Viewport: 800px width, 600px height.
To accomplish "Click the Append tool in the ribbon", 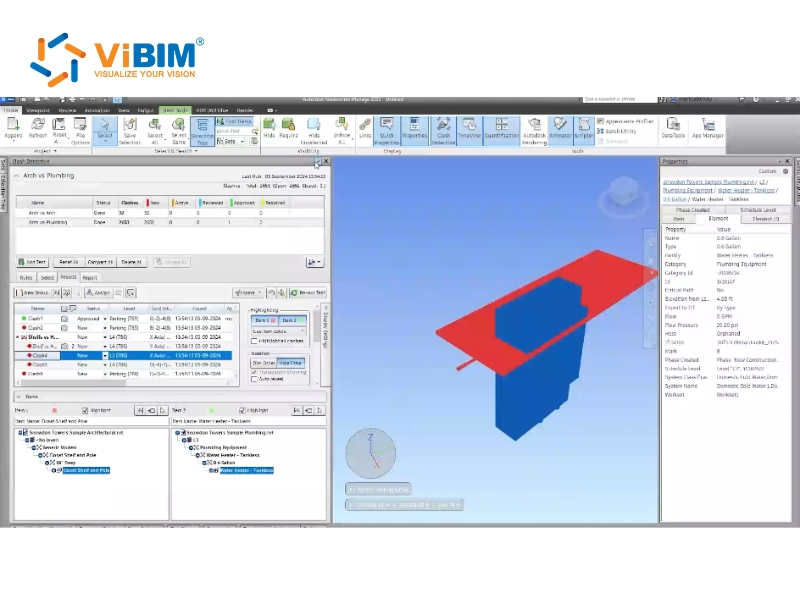I will [13, 128].
